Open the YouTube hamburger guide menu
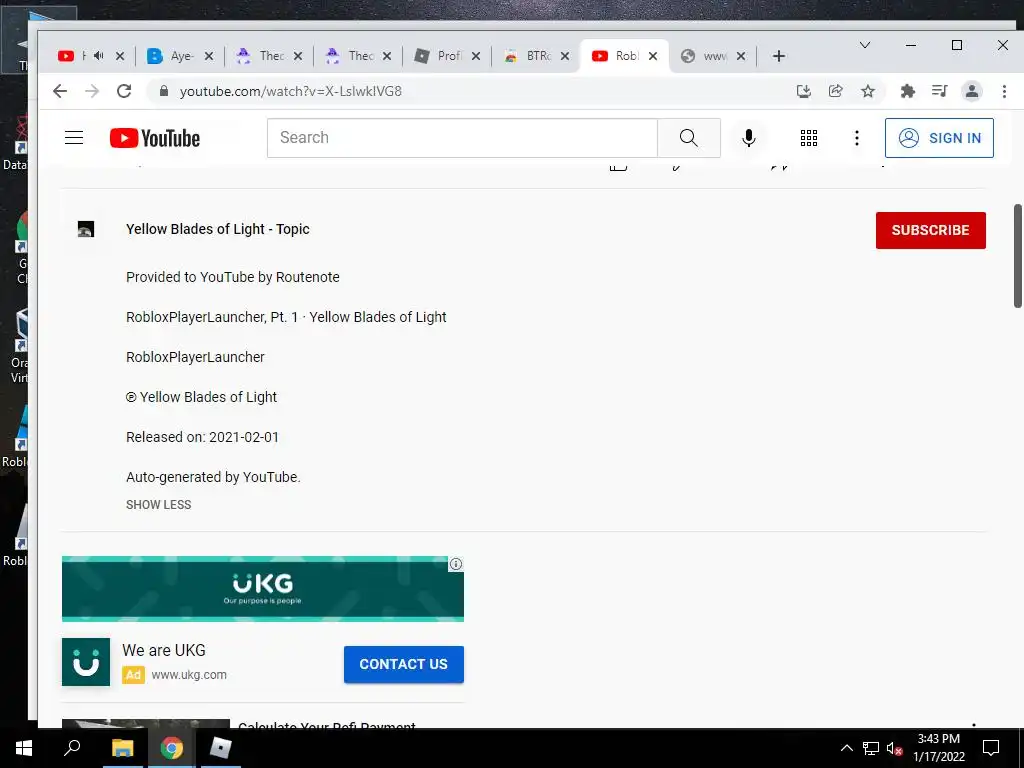This screenshot has width=1024, height=768. pos(74,138)
